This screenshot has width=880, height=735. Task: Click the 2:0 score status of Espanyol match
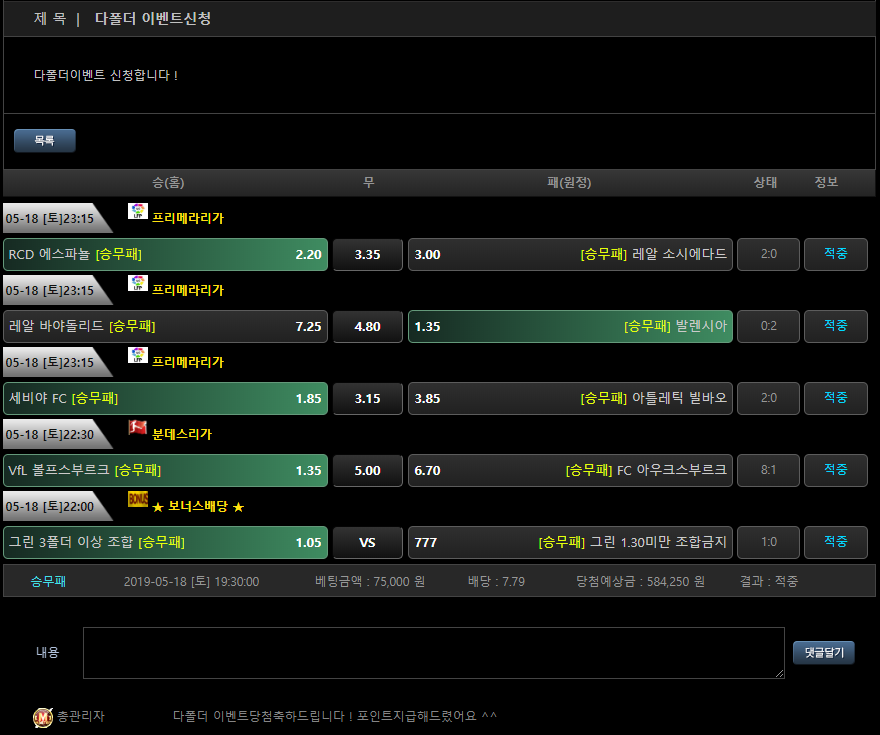(x=768, y=255)
